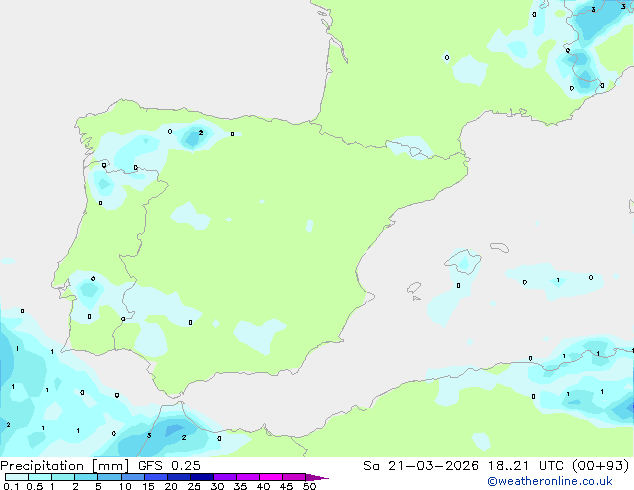Pick the 20–25 mm dark blue swatch
The height and width of the screenshot is (490, 634).
pyautogui.click(x=178, y=477)
